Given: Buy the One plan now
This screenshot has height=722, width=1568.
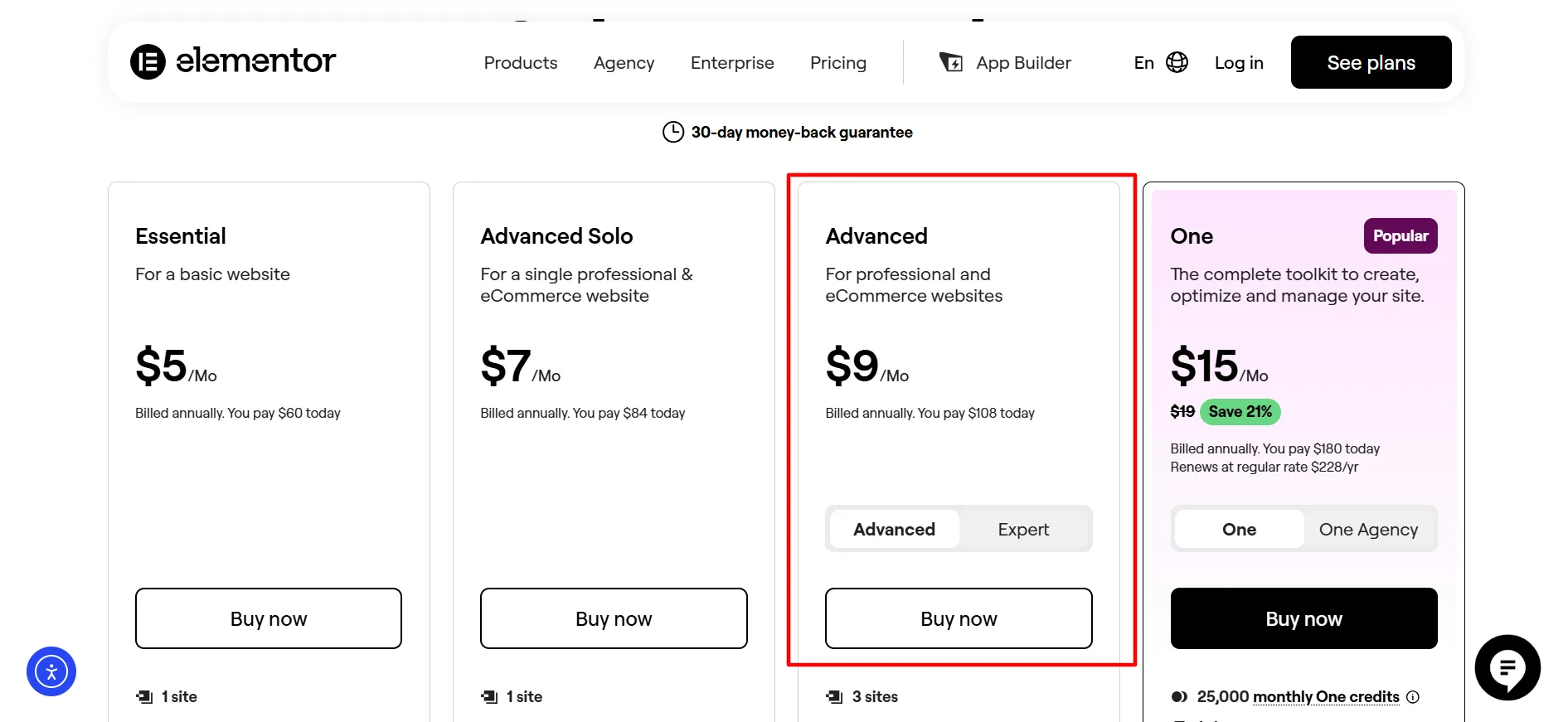Looking at the screenshot, I should (x=1303, y=618).
